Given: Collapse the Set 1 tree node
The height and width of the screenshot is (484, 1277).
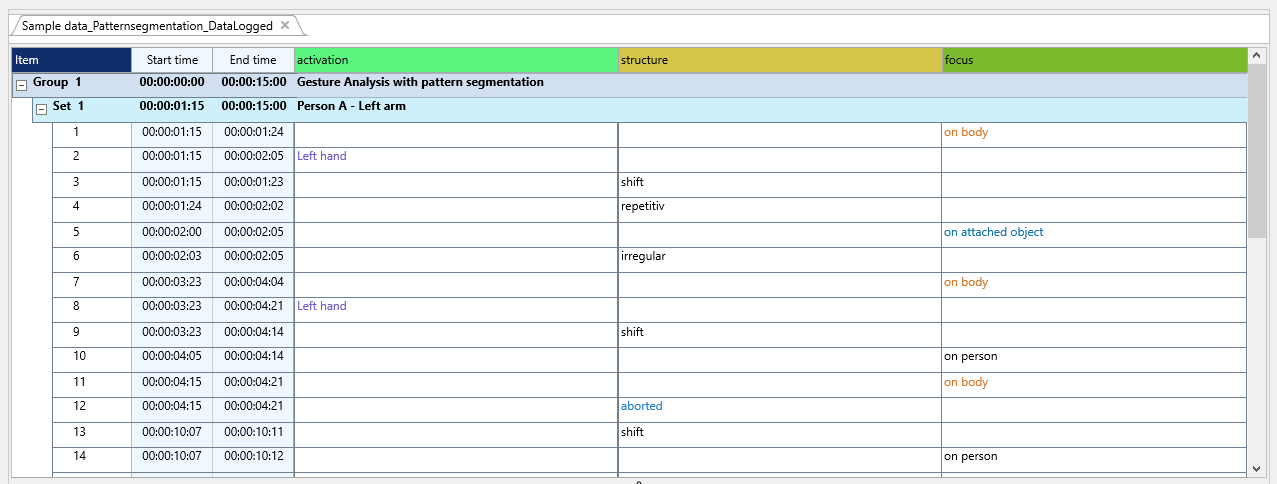Looking at the screenshot, I should click(x=42, y=108).
